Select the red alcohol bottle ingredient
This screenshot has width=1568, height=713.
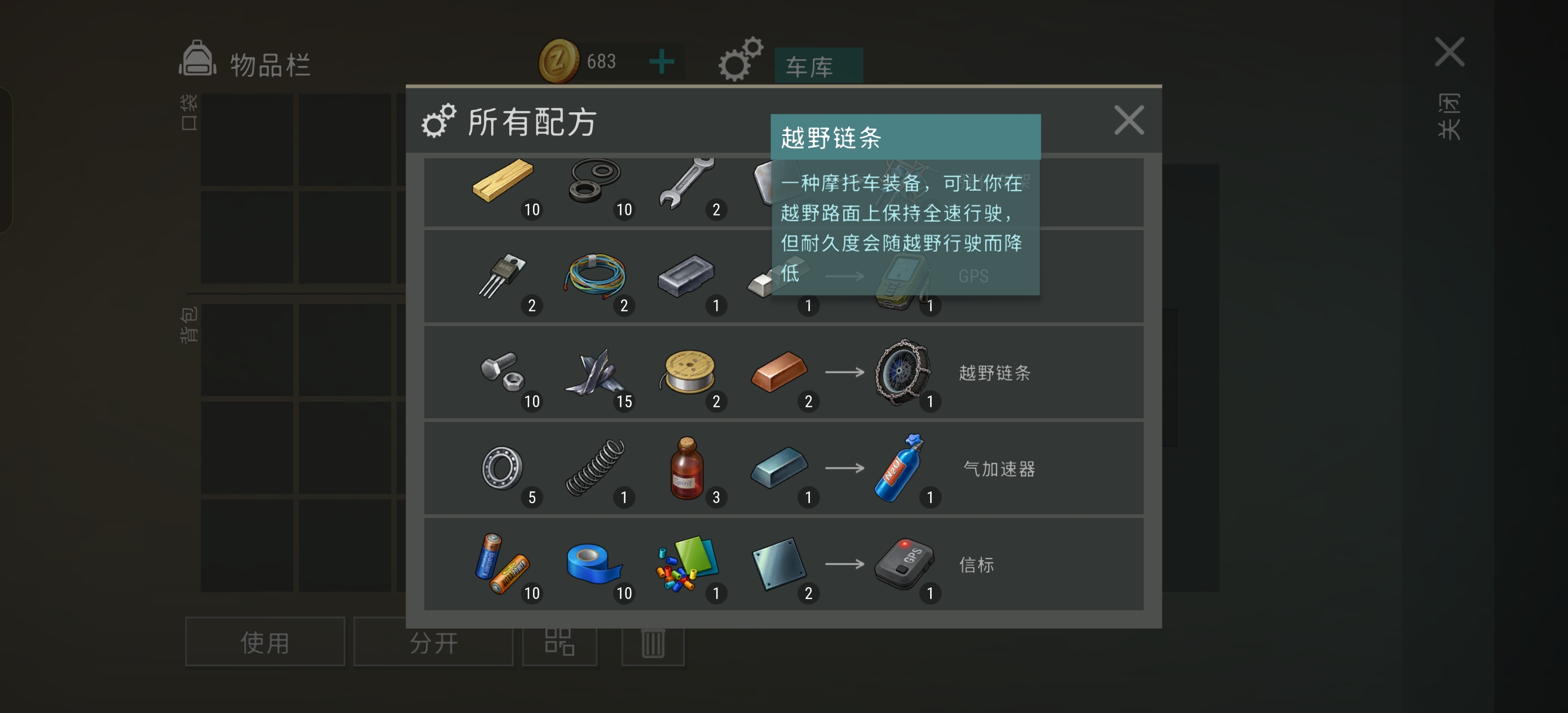[x=686, y=468]
